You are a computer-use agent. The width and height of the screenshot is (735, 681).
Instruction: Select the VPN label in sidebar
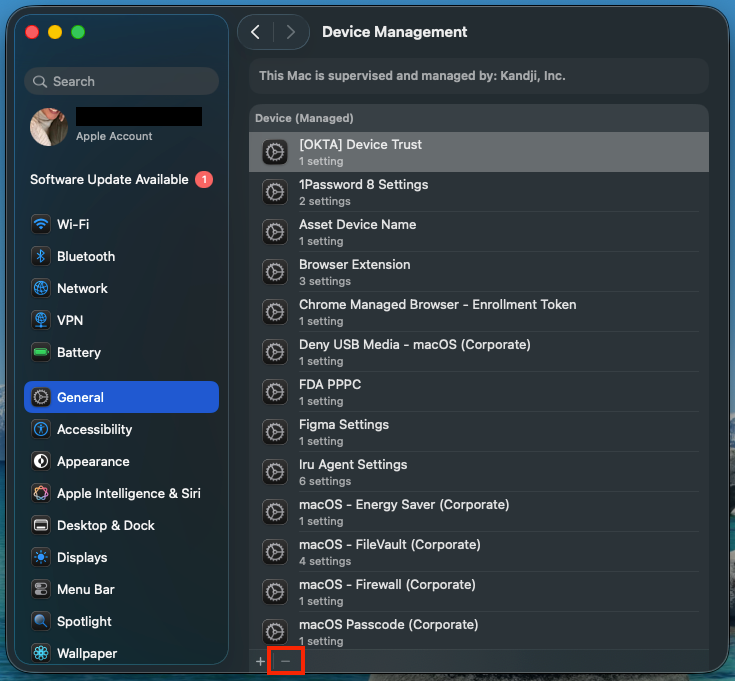(70, 320)
